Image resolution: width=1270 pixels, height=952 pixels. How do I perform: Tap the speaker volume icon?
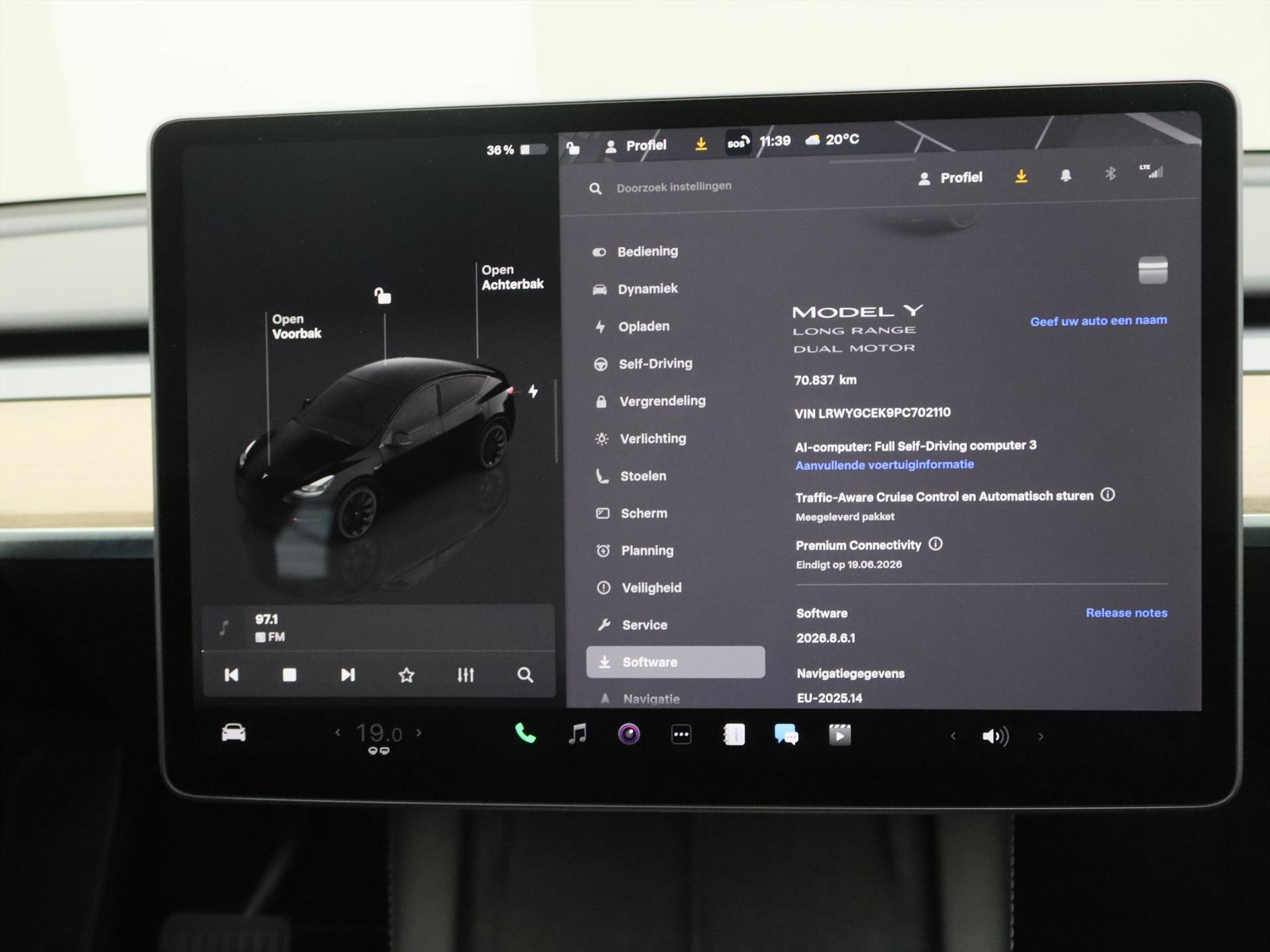(995, 736)
